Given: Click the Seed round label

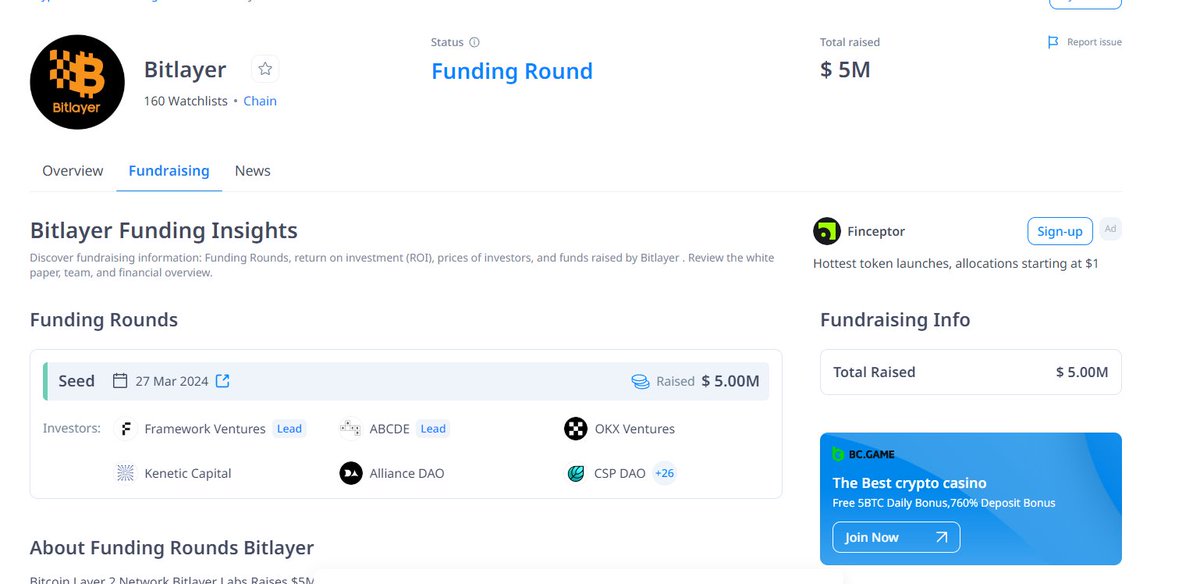Looking at the screenshot, I should click(x=77, y=381).
